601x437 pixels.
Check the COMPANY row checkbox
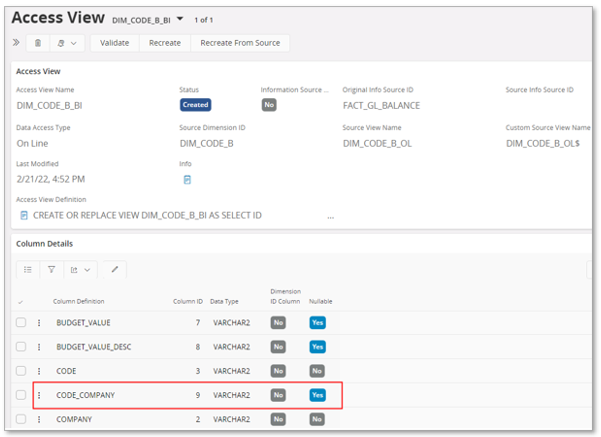[21, 419]
